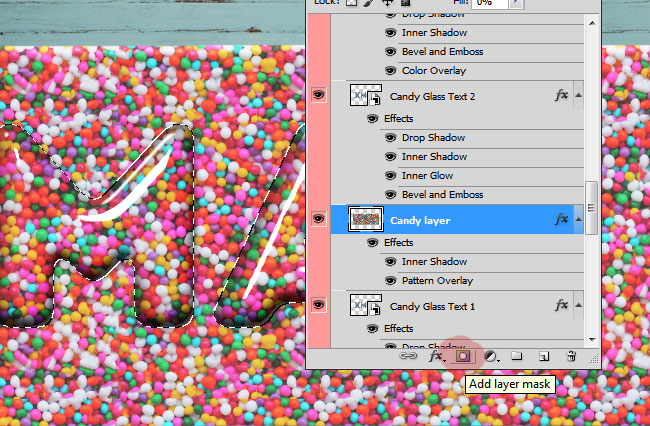This screenshot has height=426, width=650.
Task: Click Inner Glow effect label
Action: [427, 176]
